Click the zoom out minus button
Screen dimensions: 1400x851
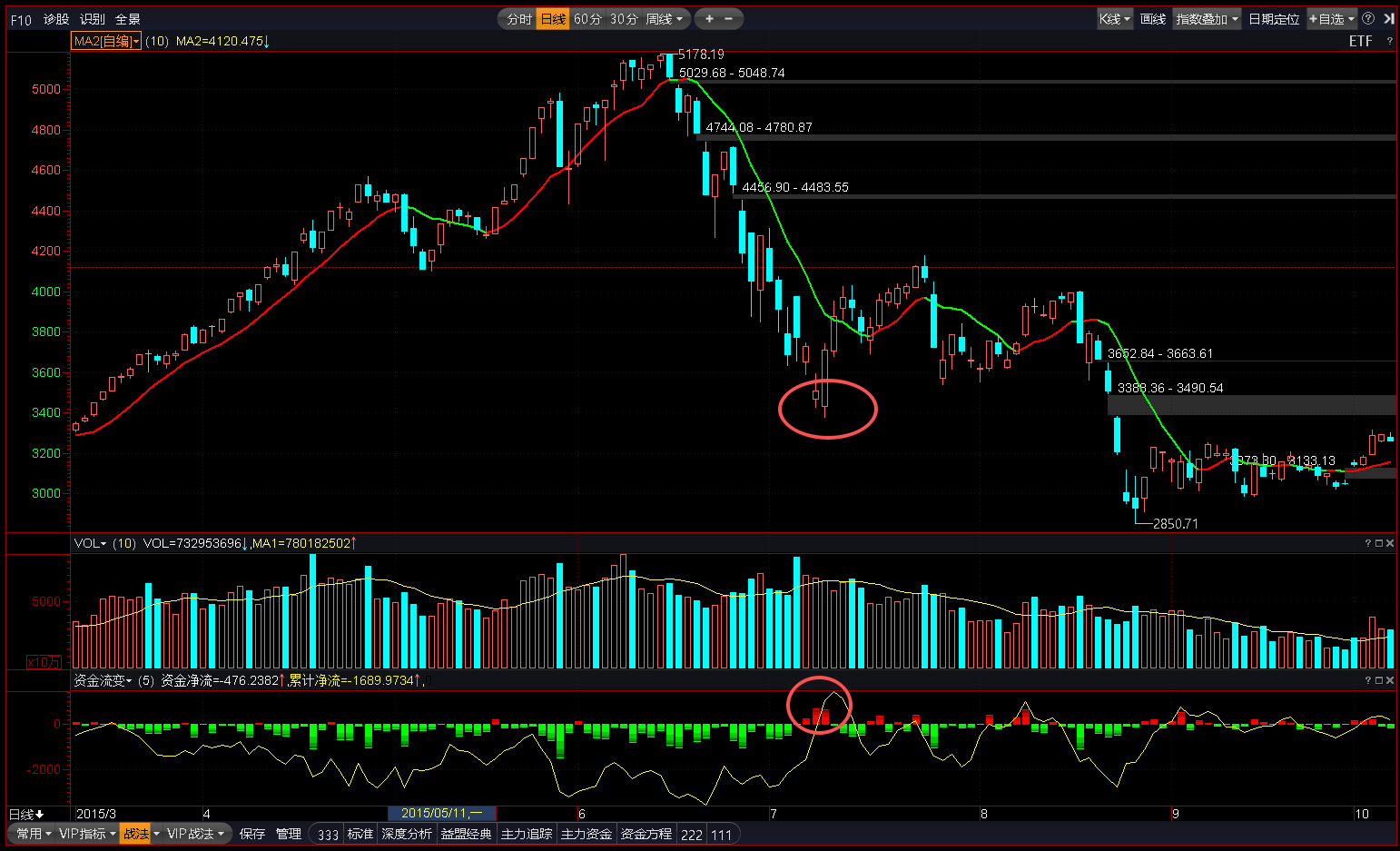pos(729,19)
